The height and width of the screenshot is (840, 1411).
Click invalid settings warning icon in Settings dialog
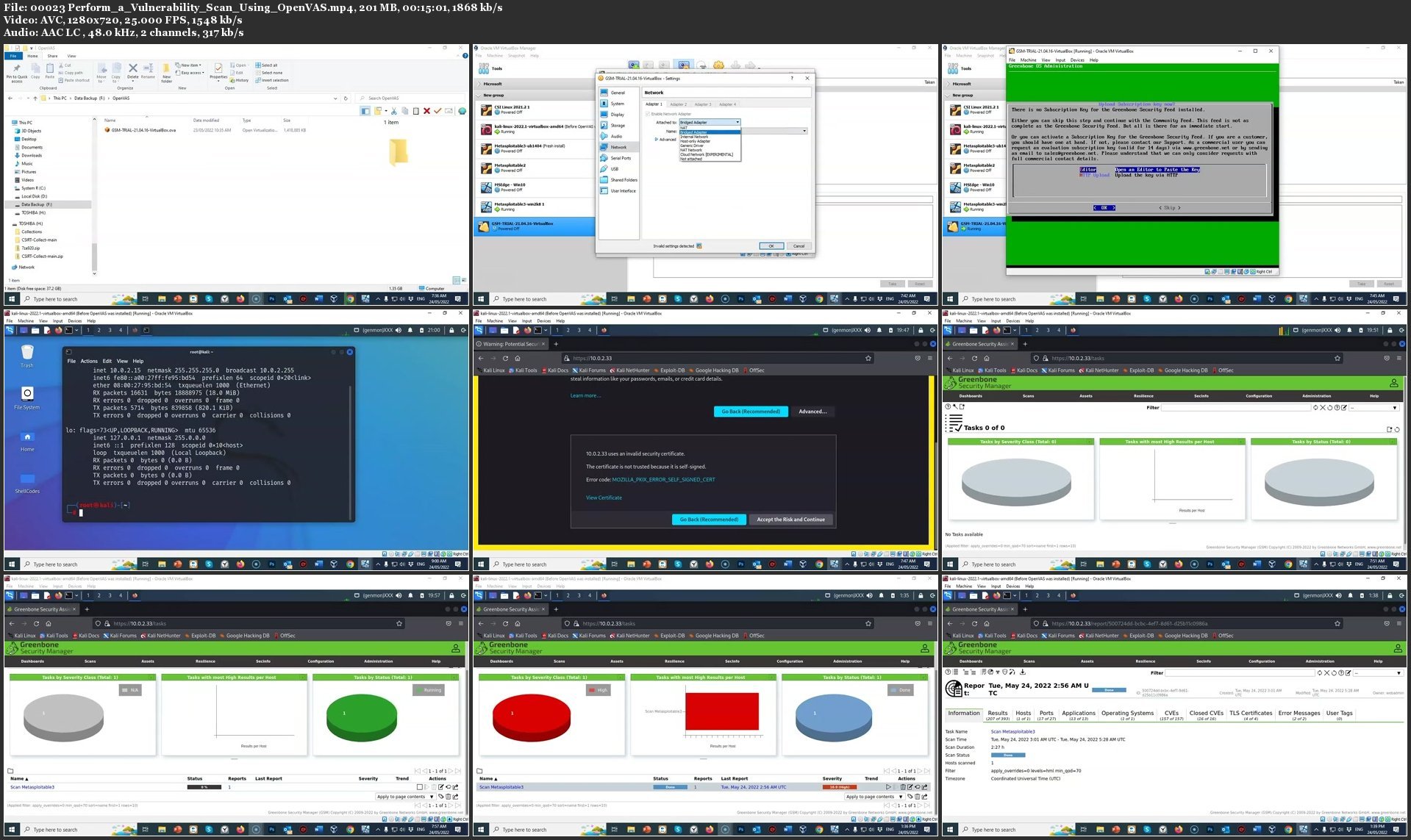699,246
